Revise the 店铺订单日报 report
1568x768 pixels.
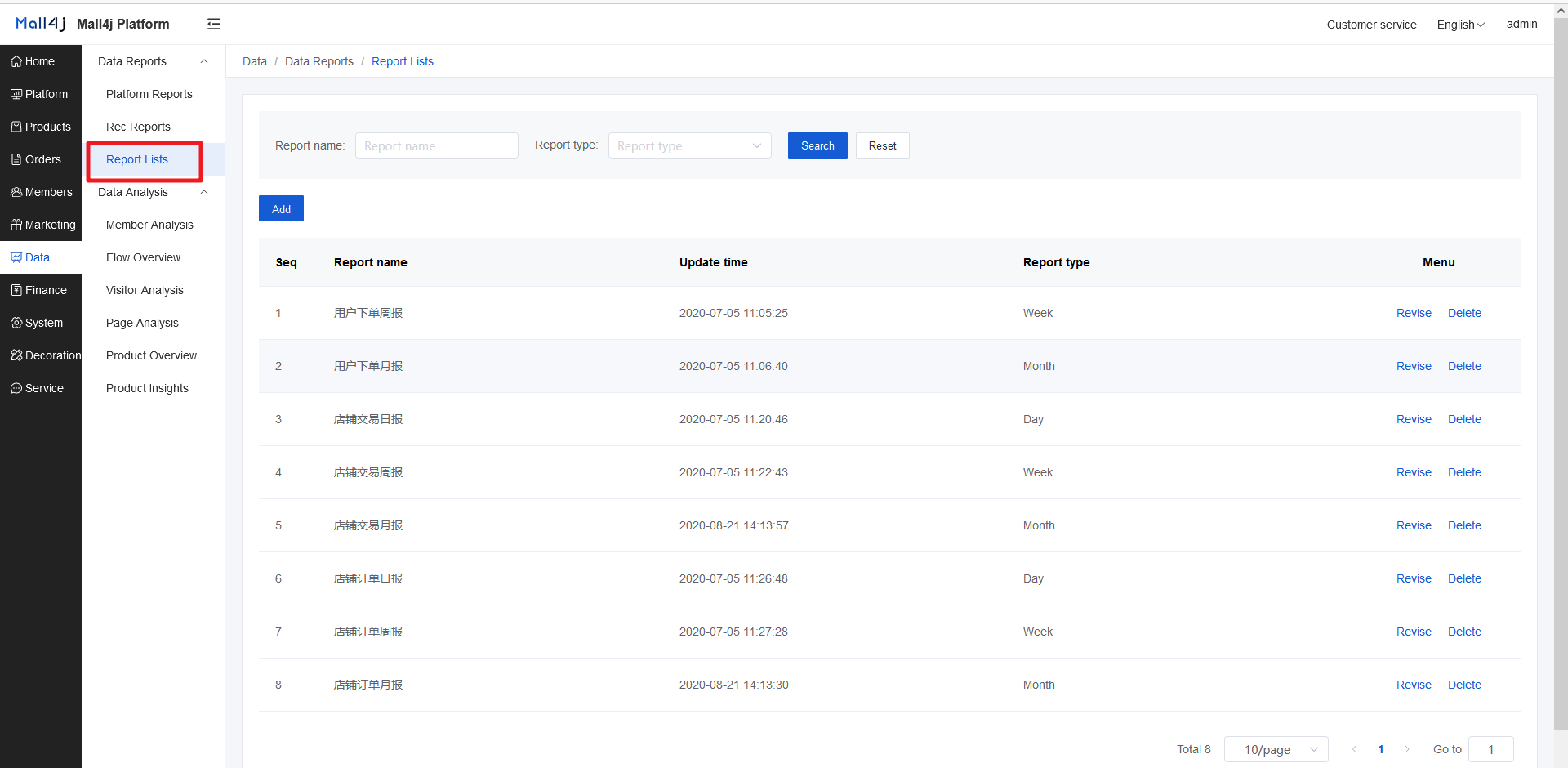1414,578
